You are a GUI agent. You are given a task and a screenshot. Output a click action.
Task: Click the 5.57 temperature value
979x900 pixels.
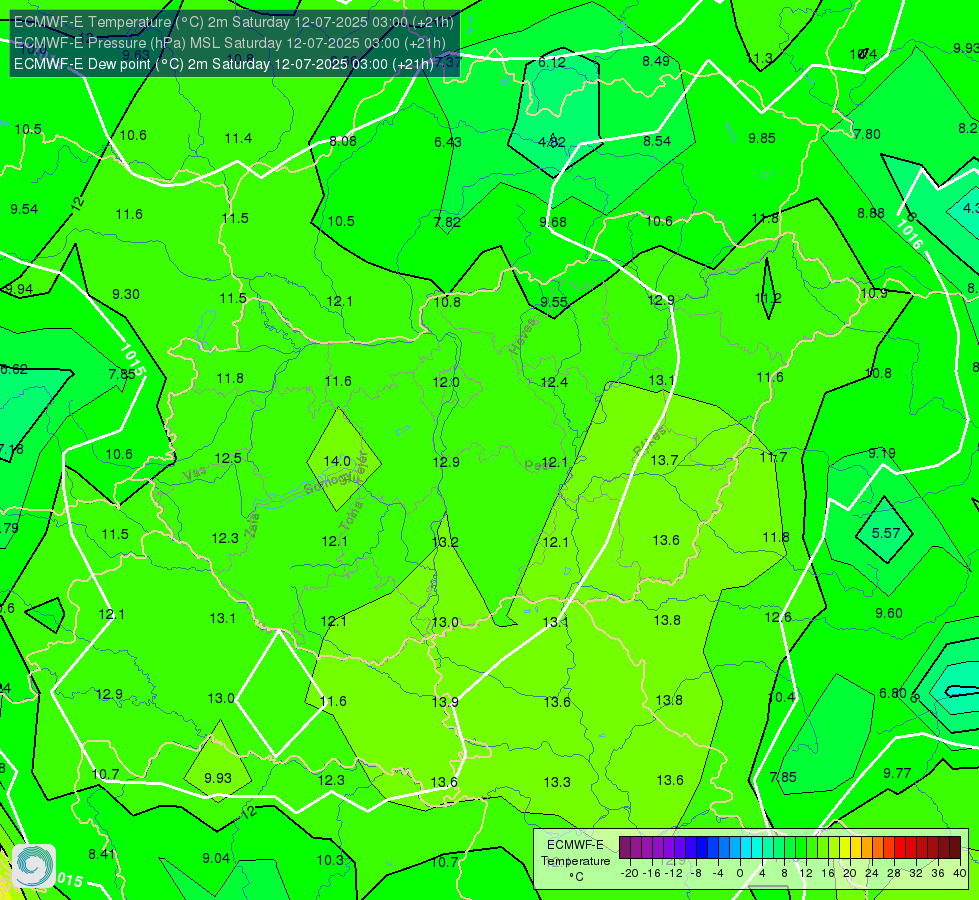pos(885,533)
